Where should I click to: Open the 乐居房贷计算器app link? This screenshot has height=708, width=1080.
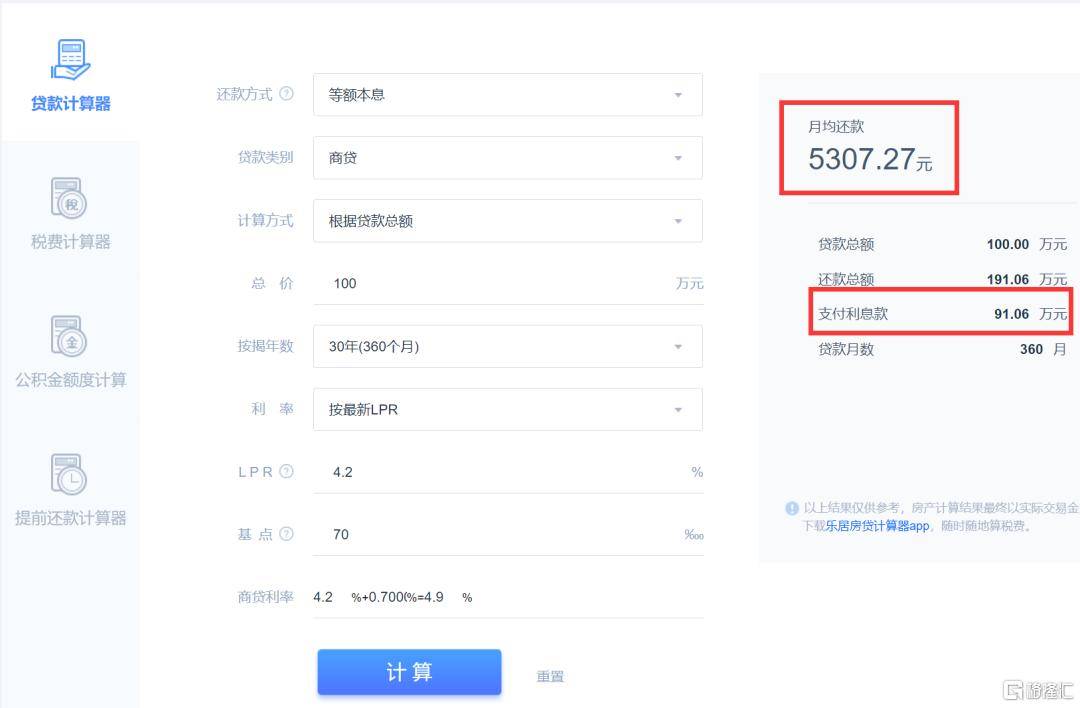[x=877, y=526]
